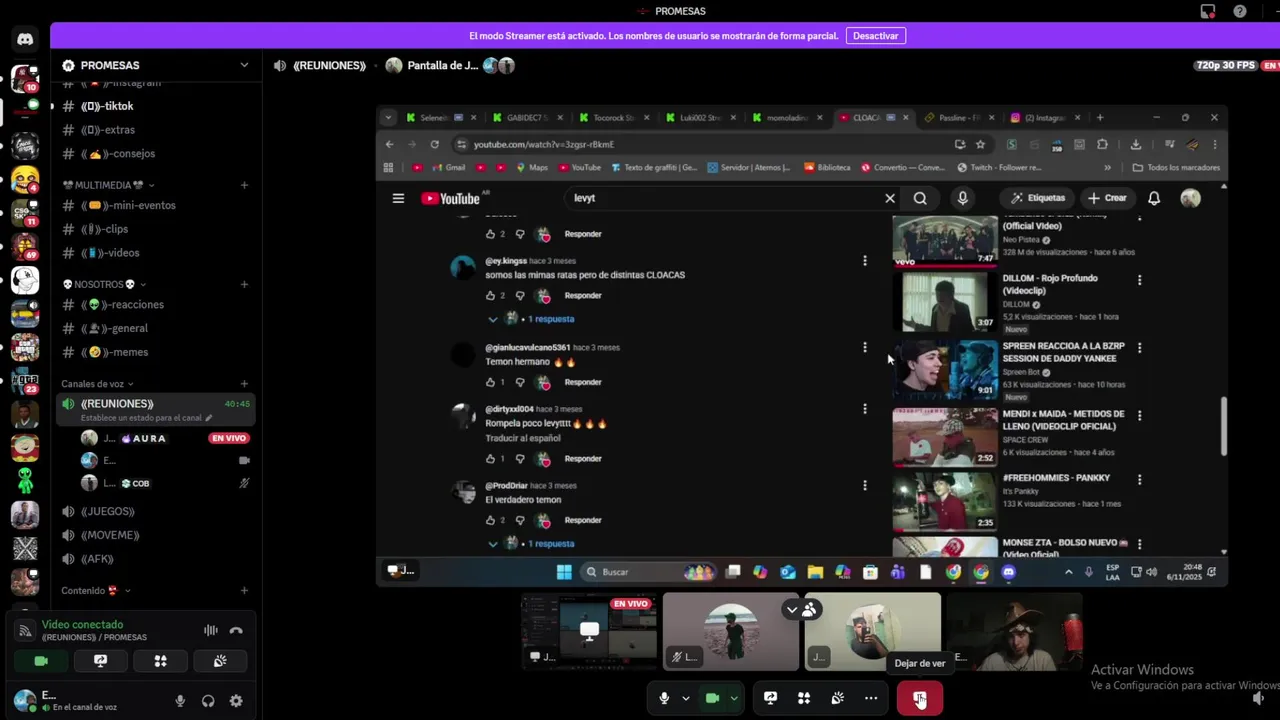Open camera options arrow in call bar

pyautogui.click(x=734, y=698)
